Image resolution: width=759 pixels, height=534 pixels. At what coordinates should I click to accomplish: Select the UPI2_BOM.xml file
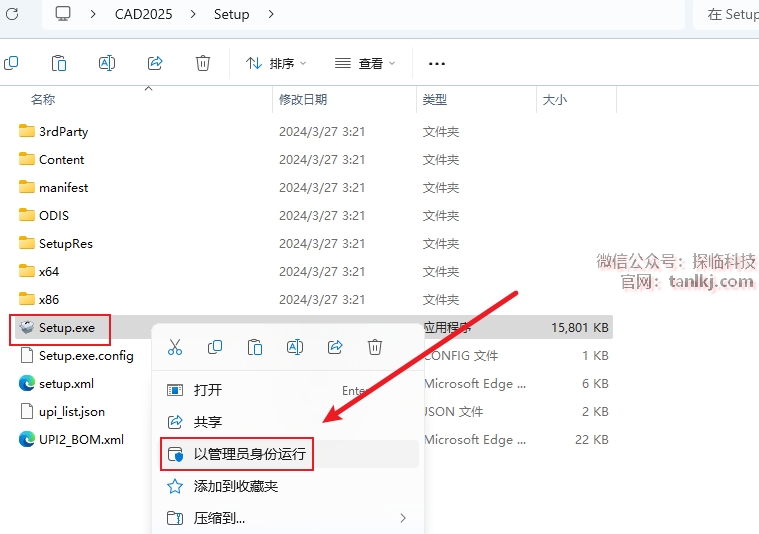point(71,441)
